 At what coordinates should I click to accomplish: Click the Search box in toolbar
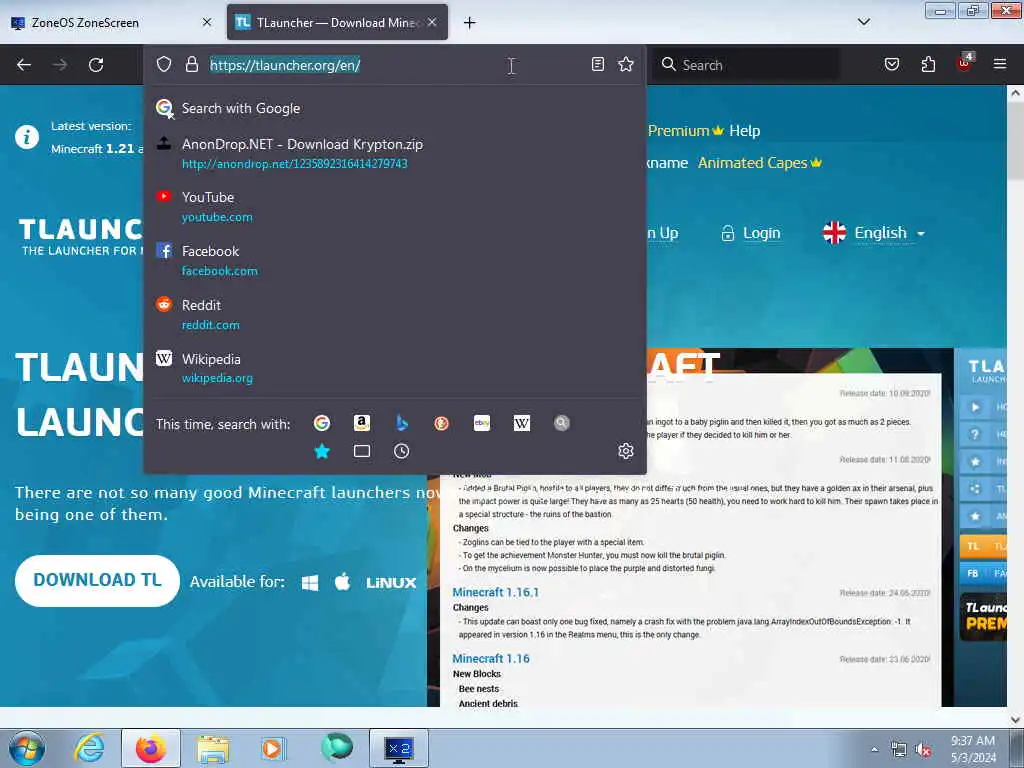pos(746,65)
